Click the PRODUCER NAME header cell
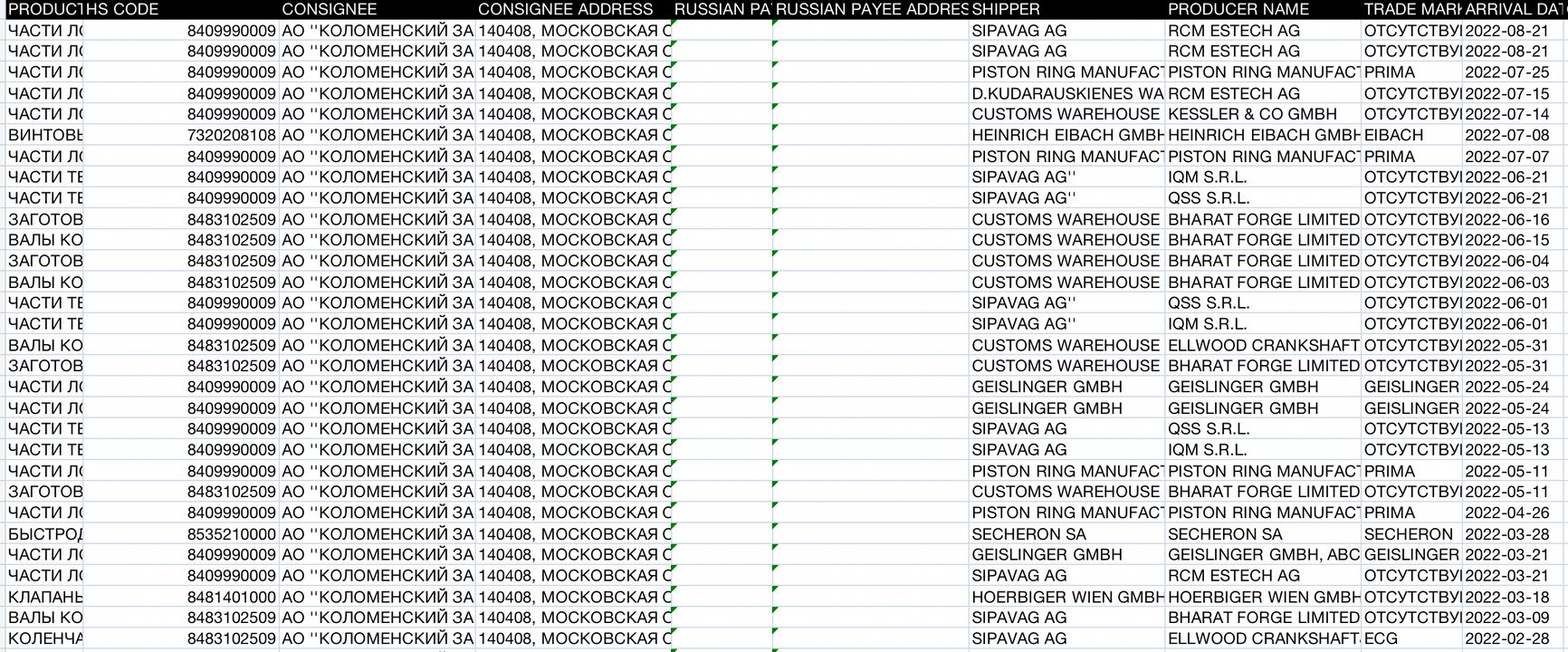 coord(1263,9)
